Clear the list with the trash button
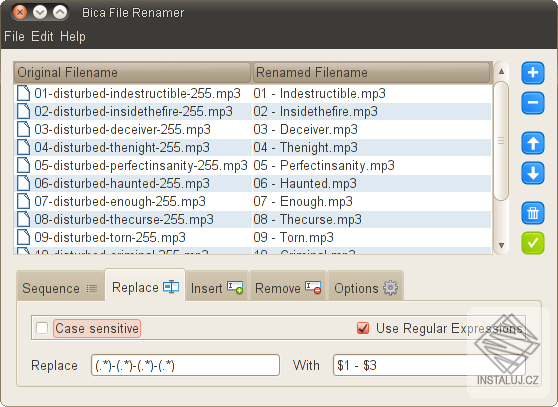Screen dimensions: 558x407 (x=533, y=213)
